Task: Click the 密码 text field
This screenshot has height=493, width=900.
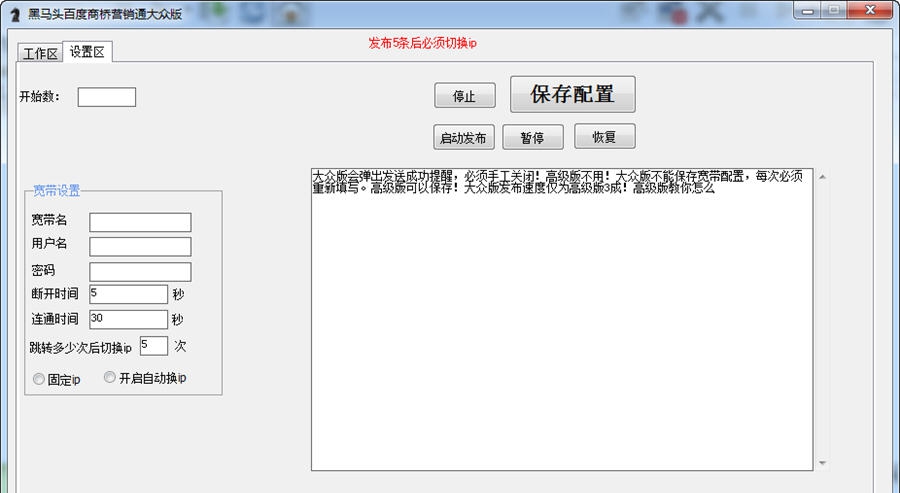Action: [140, 272]
